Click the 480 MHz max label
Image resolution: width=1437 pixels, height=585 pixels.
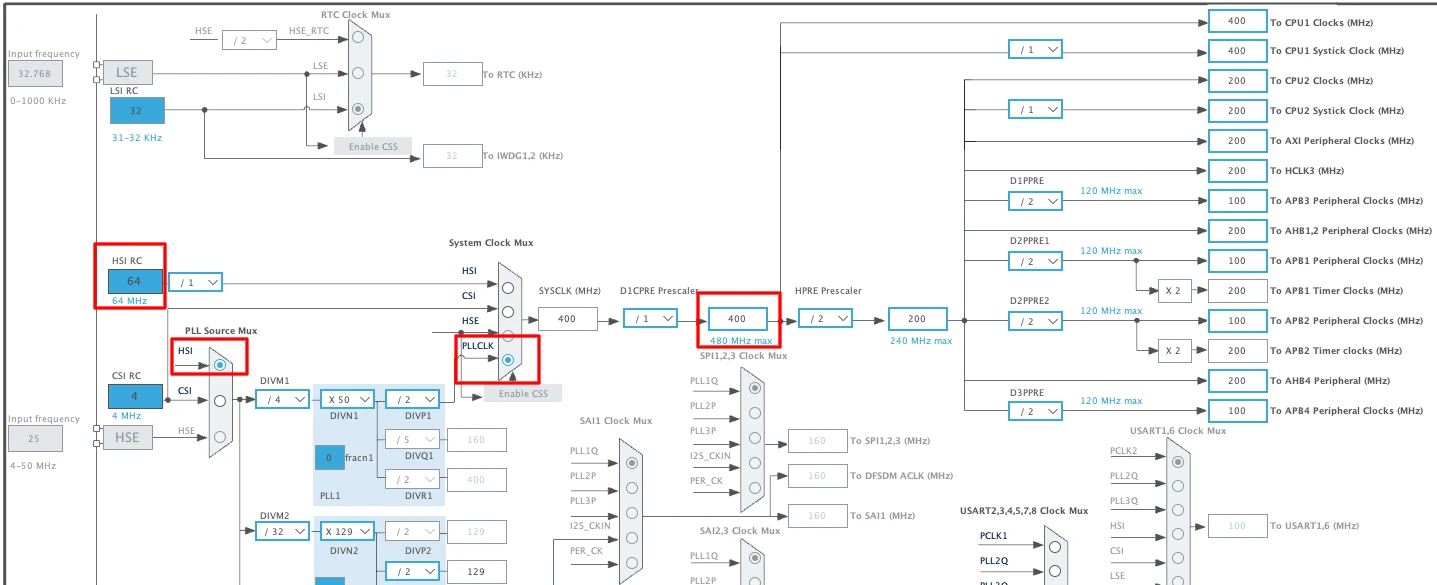click(739, 340)
